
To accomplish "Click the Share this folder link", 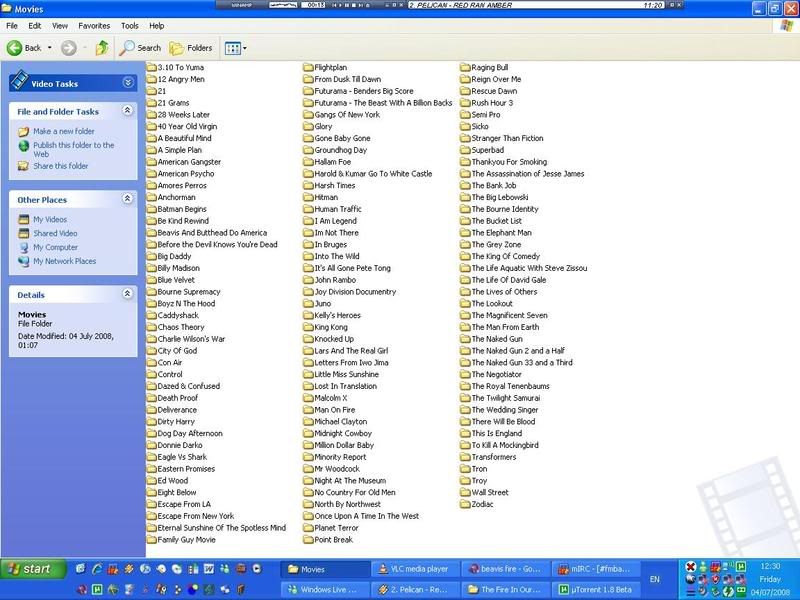I will point(61,166).
